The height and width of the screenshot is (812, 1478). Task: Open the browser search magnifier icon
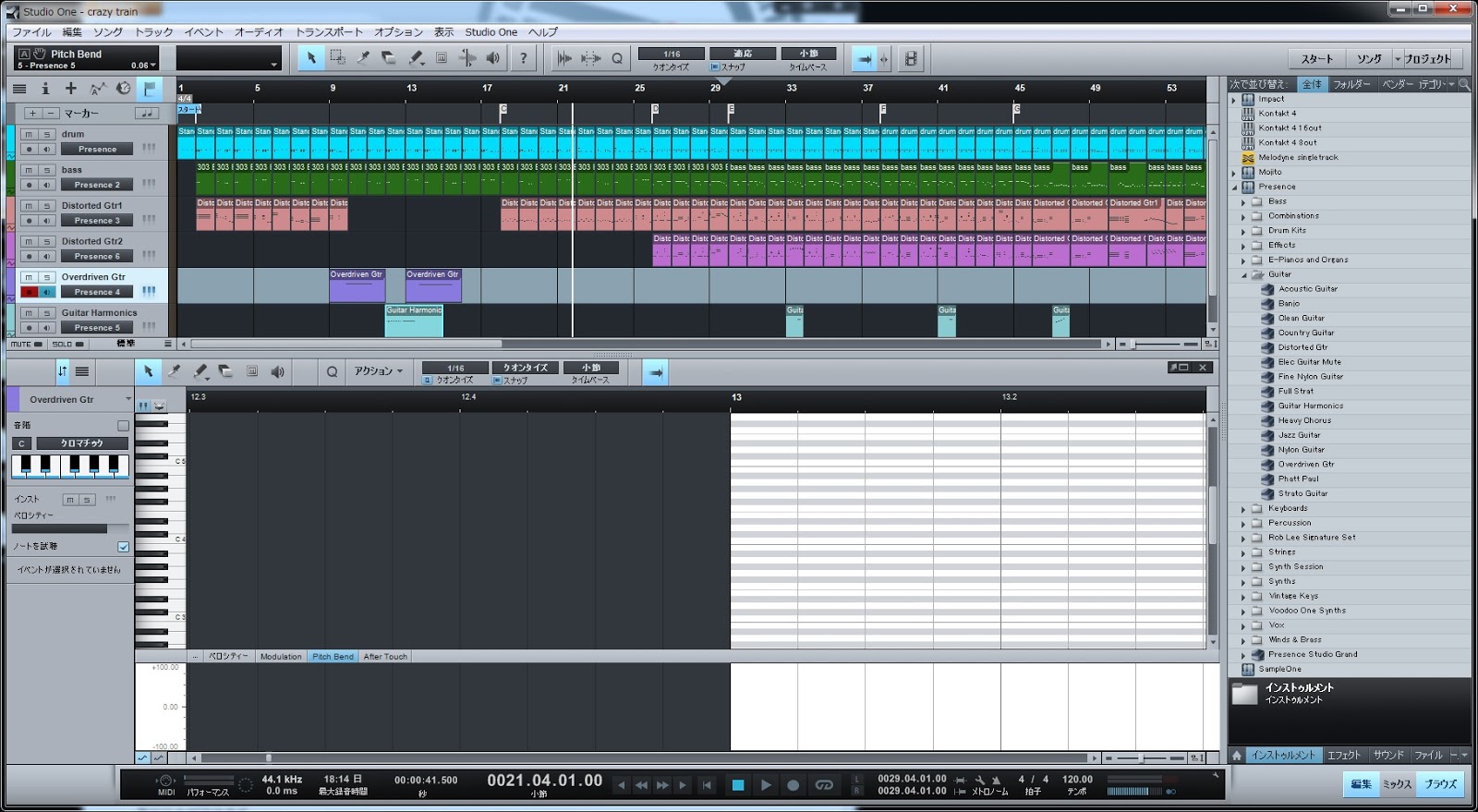[x=1464, y=84]
